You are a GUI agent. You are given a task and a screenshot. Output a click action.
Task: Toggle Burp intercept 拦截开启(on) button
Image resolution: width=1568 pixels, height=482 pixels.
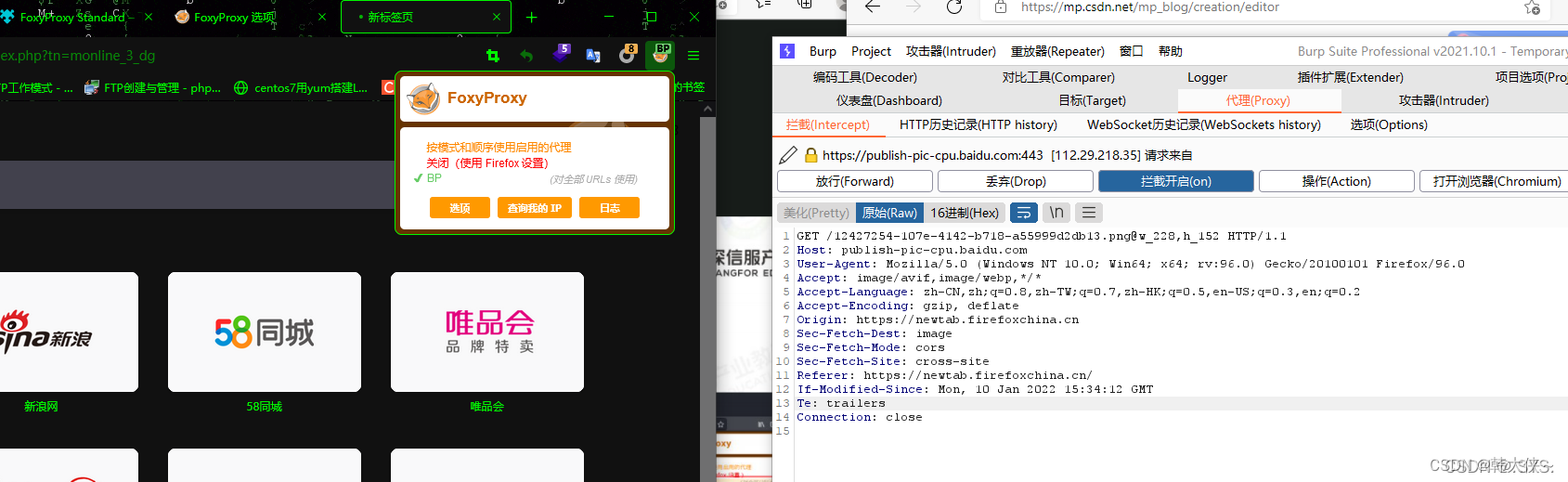click(1176, 181)
